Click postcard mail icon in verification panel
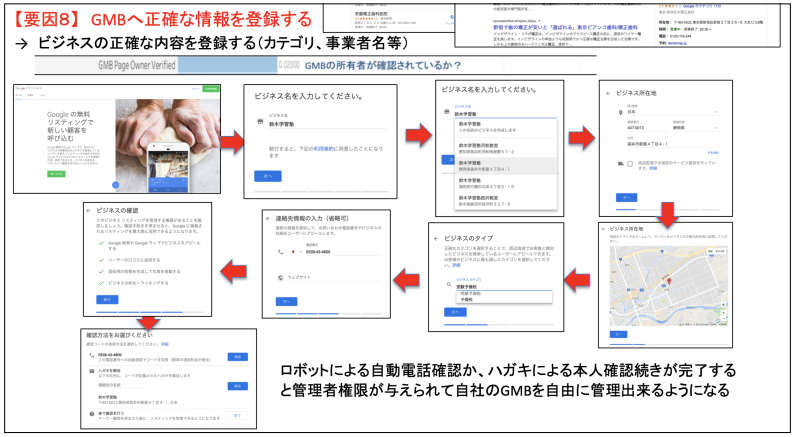795x437 pixels. [91, 371]
